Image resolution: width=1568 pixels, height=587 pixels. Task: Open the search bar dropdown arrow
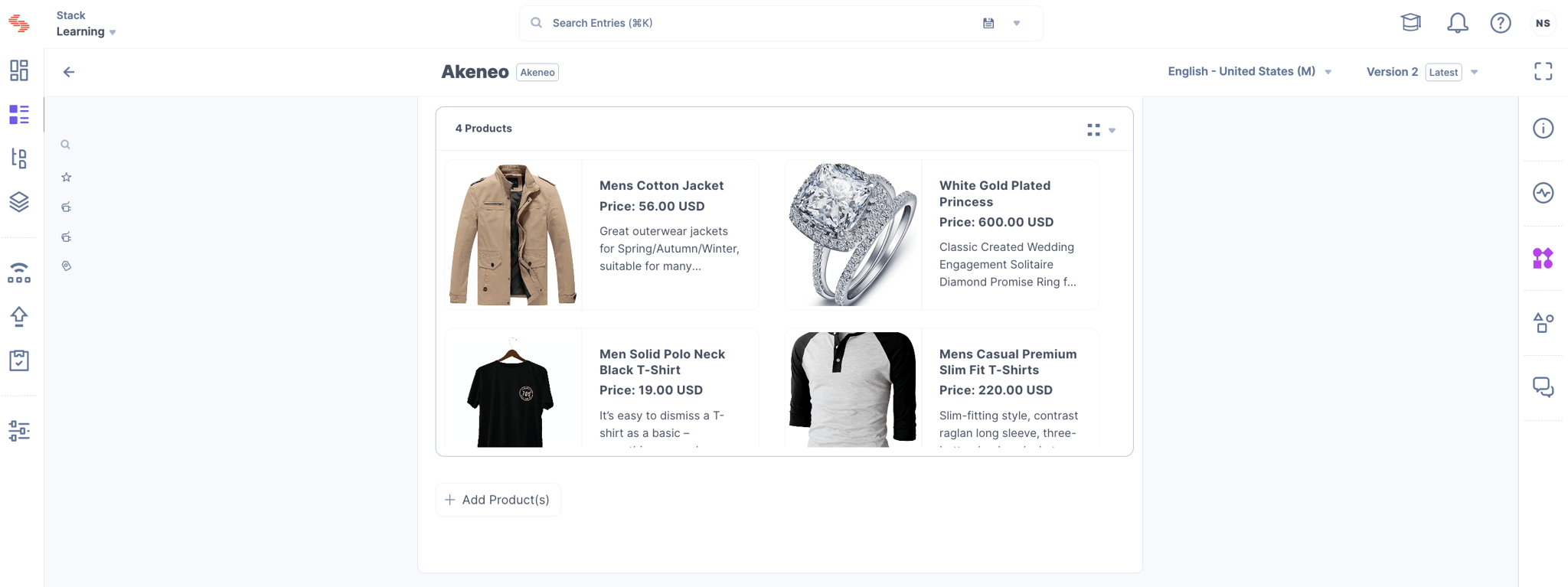tap(1017, 24)
